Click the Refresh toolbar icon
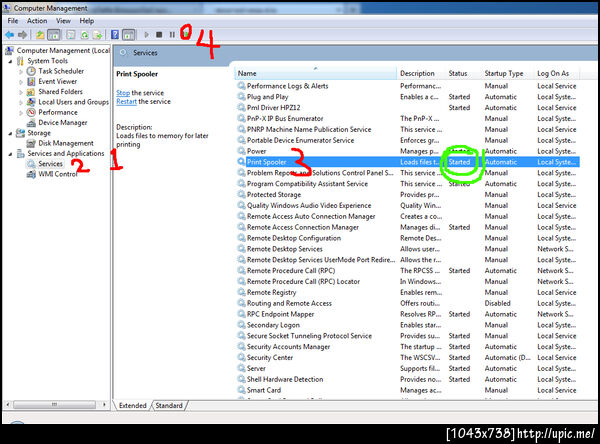 point(84,35)
